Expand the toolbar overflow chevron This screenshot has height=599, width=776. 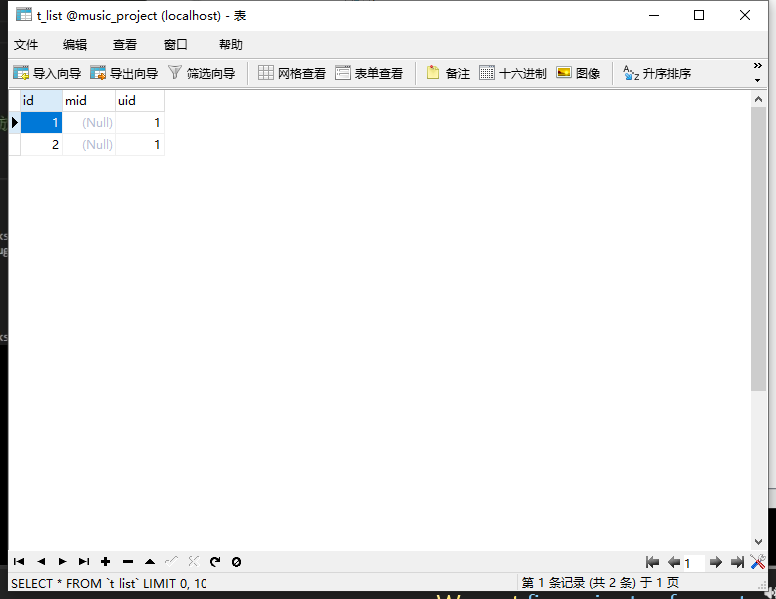click(x=758, y=66)
